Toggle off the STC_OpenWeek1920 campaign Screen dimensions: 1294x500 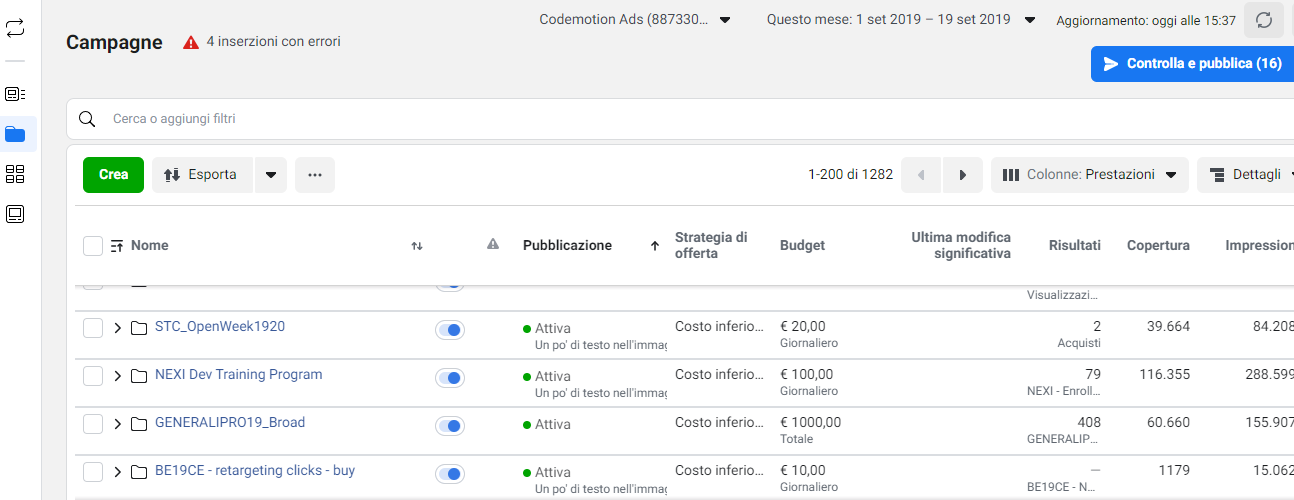[450, 330]
